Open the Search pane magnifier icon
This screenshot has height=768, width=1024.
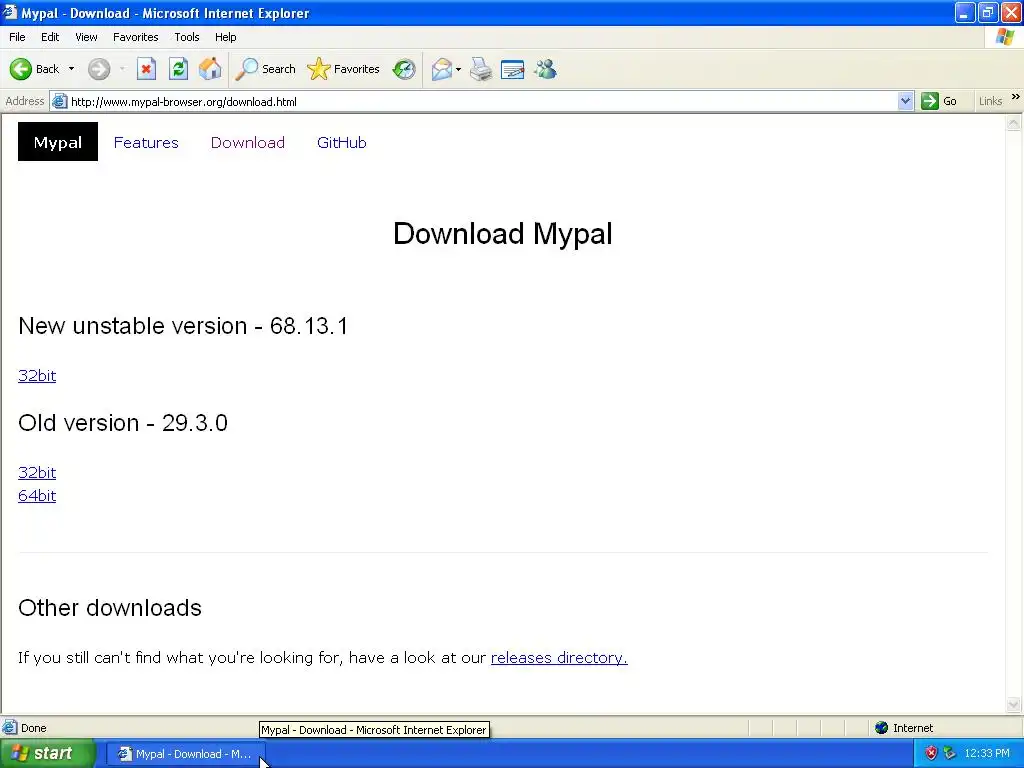(x=247, y=69)
